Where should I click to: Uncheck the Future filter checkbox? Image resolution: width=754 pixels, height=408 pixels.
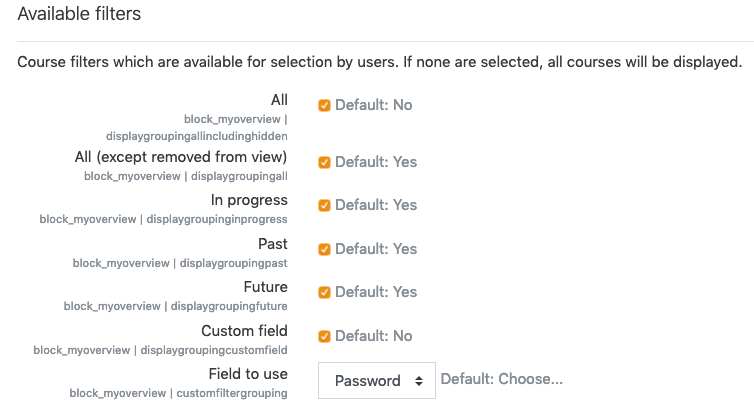coord(324,293)
